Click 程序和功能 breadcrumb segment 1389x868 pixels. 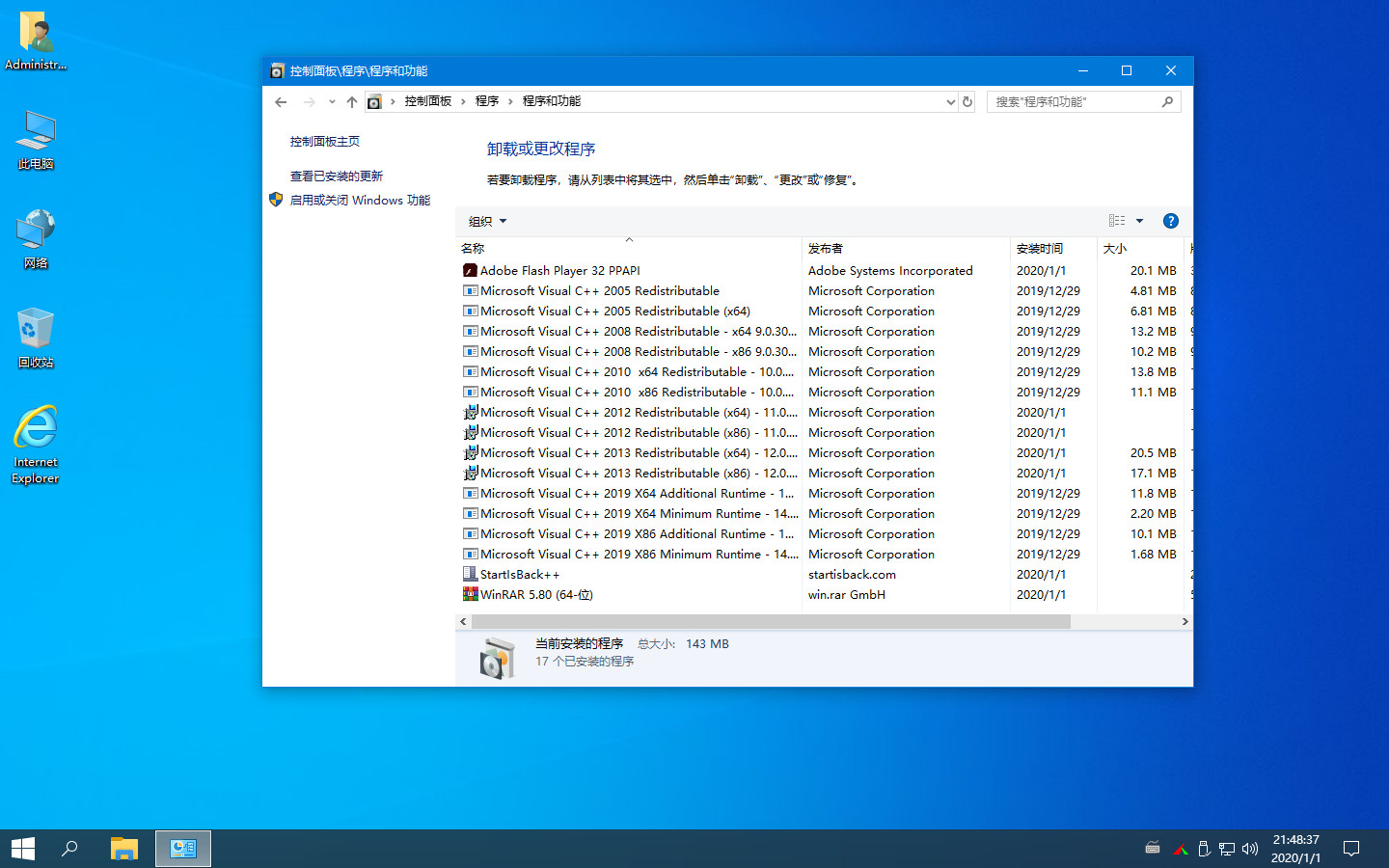552,101
